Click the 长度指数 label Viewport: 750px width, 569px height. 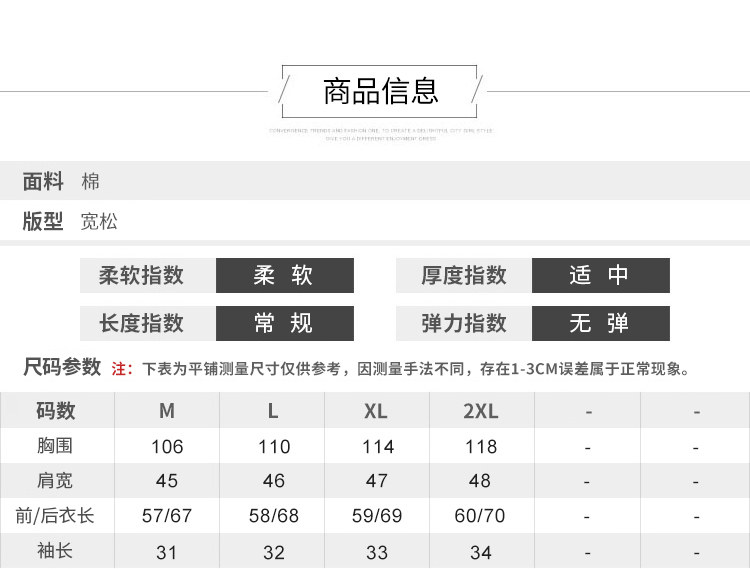click(142, 323)
